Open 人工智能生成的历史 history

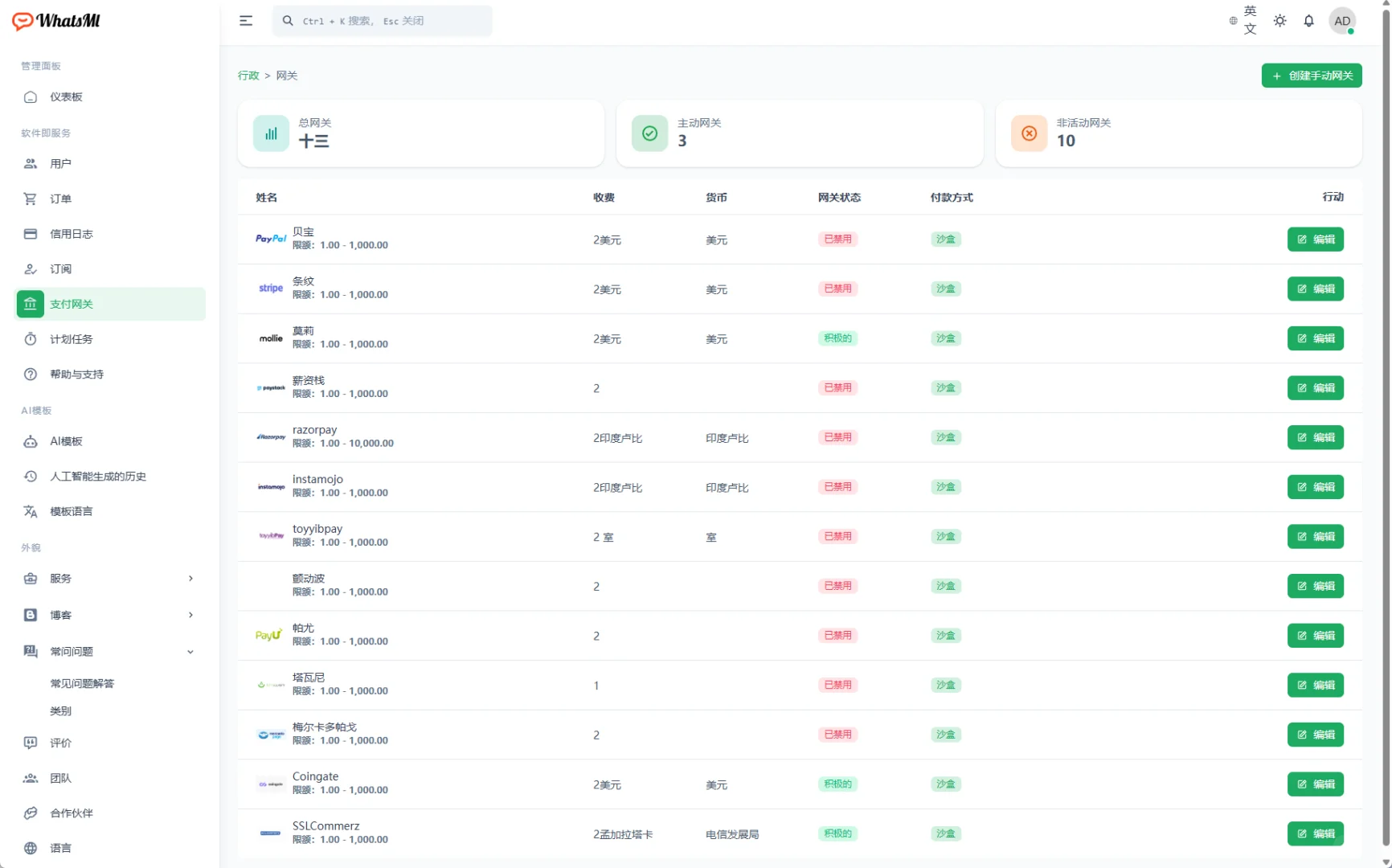tap(110, 477)
